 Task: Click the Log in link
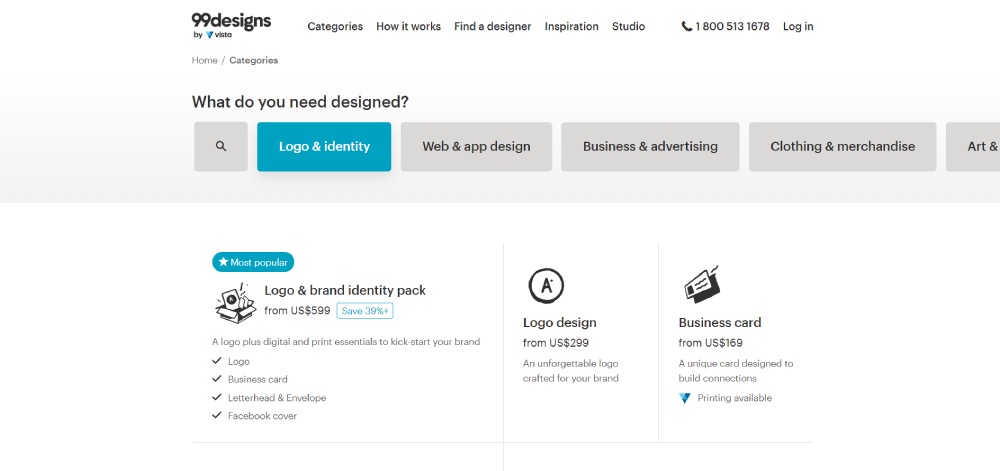click(798, 27)
